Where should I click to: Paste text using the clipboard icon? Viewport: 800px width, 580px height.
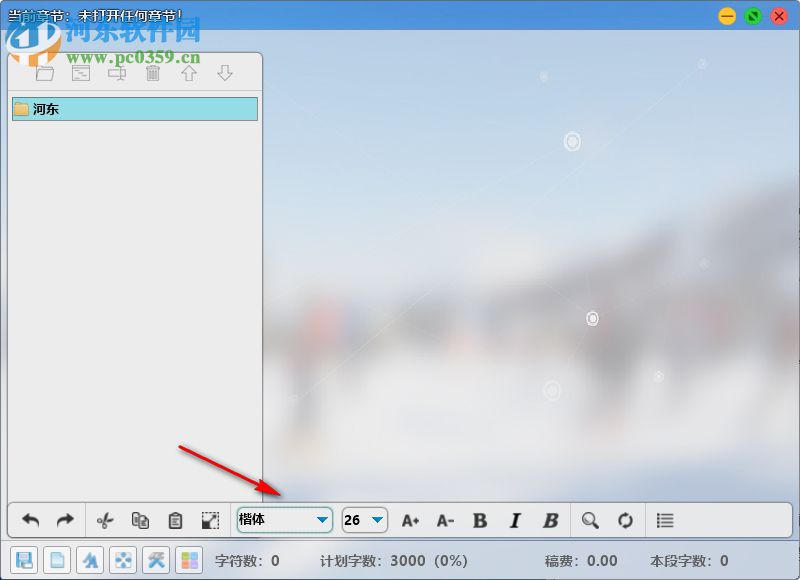click(175, 520)
